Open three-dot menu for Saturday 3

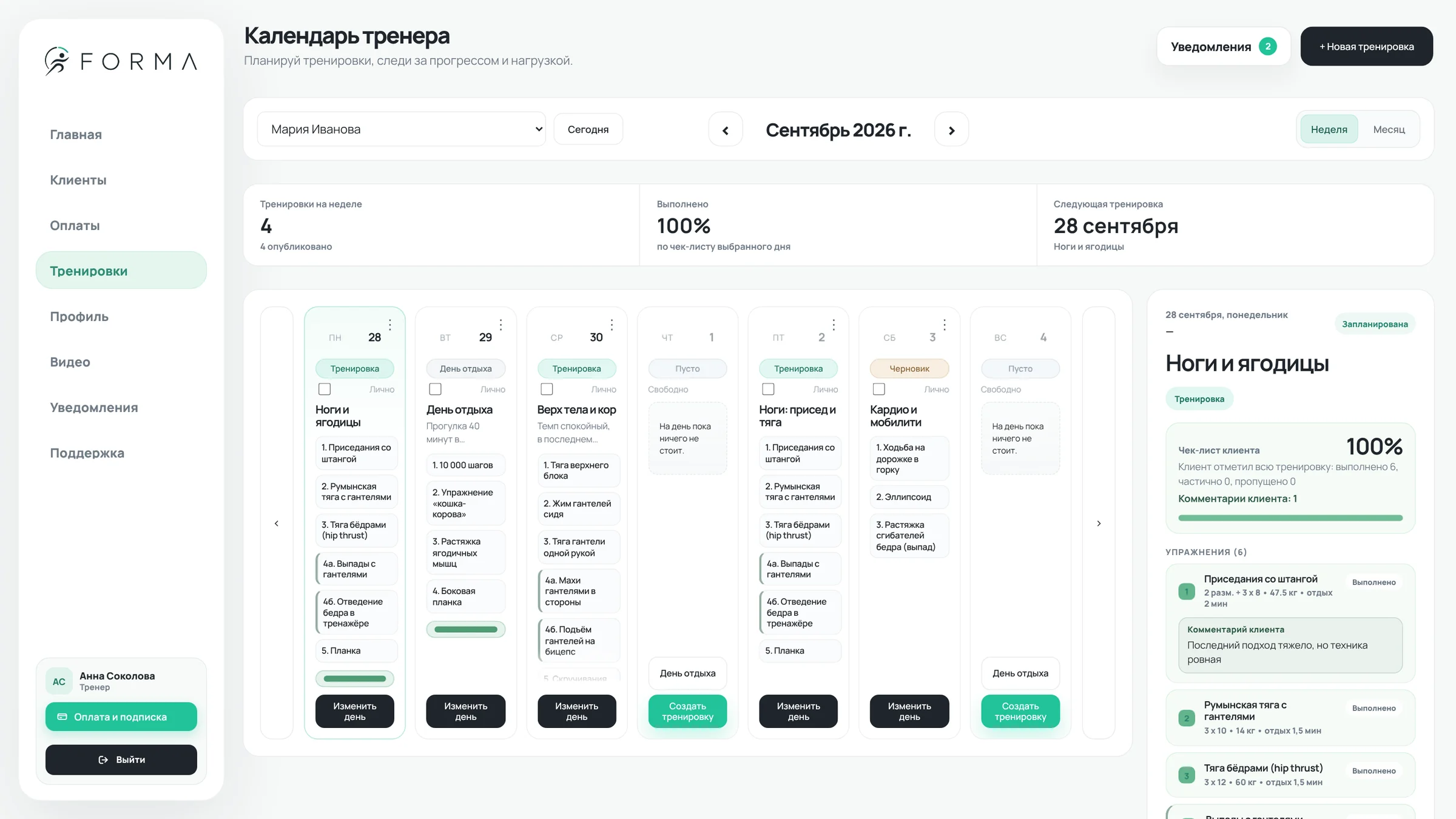coord(945,325)
